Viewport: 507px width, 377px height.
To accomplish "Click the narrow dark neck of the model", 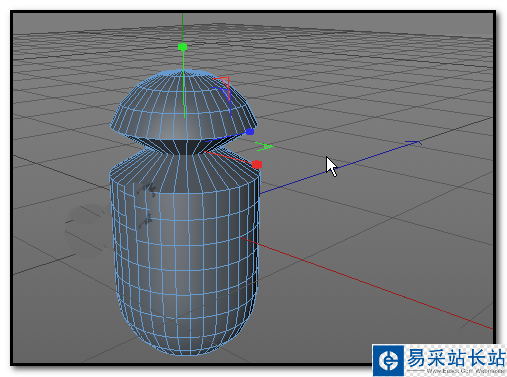I will 184,146.
